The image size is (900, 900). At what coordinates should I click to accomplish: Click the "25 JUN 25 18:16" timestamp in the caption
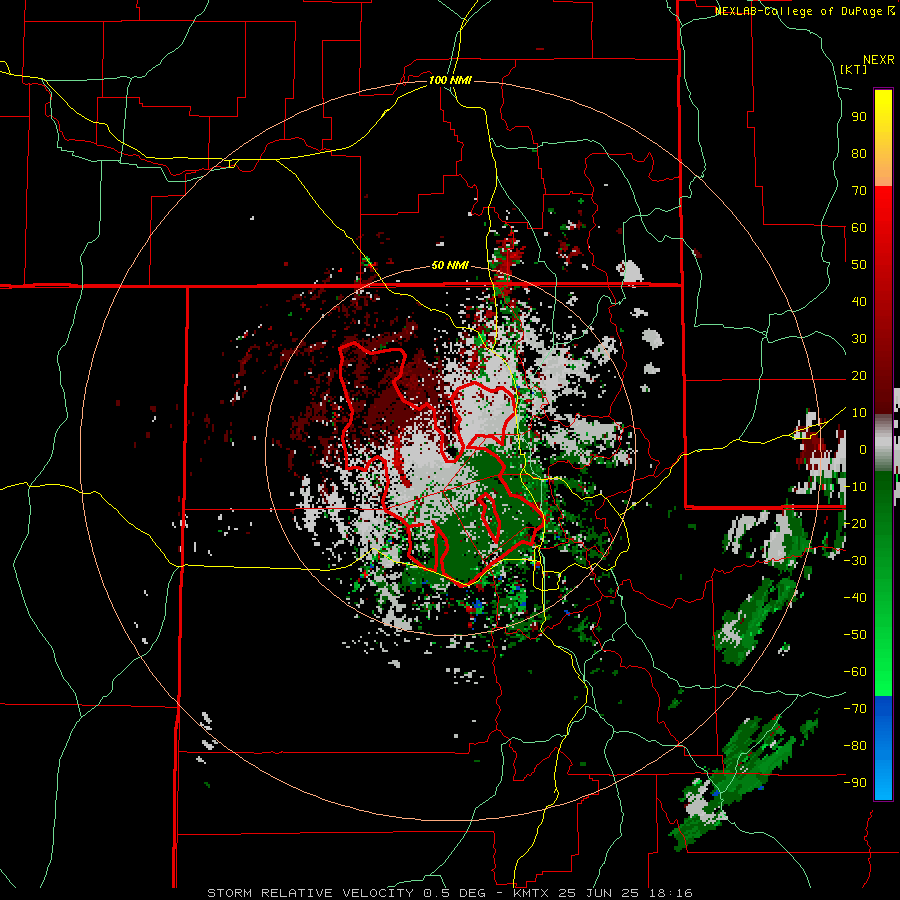(624, 893)
